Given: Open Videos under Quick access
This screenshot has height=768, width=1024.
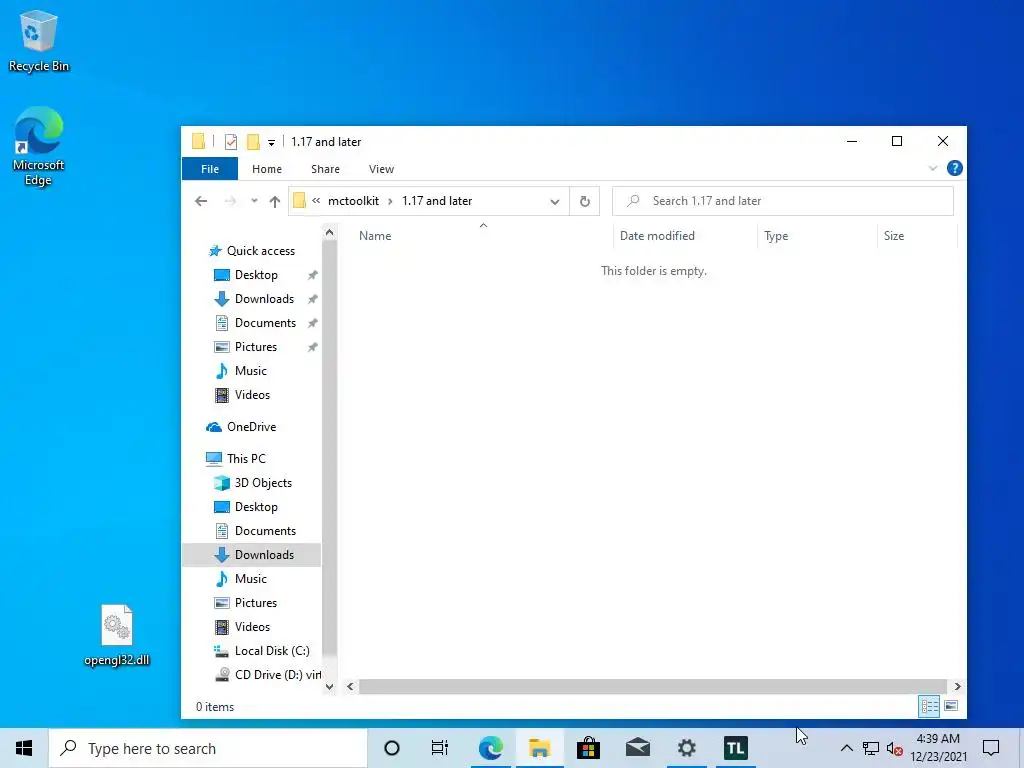Looking at the screenshot, I should (252, 395).
